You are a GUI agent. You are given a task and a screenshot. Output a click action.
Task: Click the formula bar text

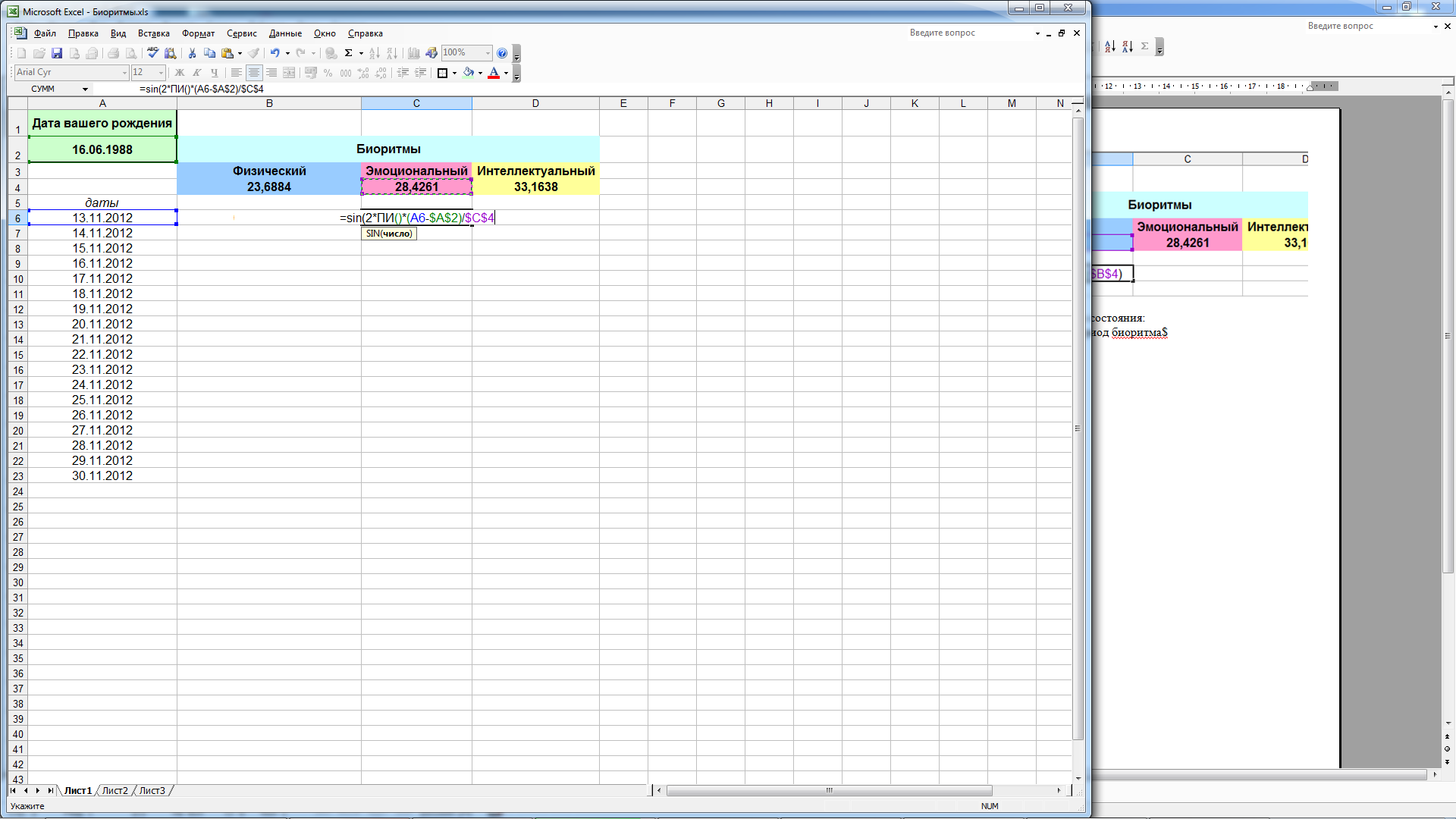(x=202, y=89)
